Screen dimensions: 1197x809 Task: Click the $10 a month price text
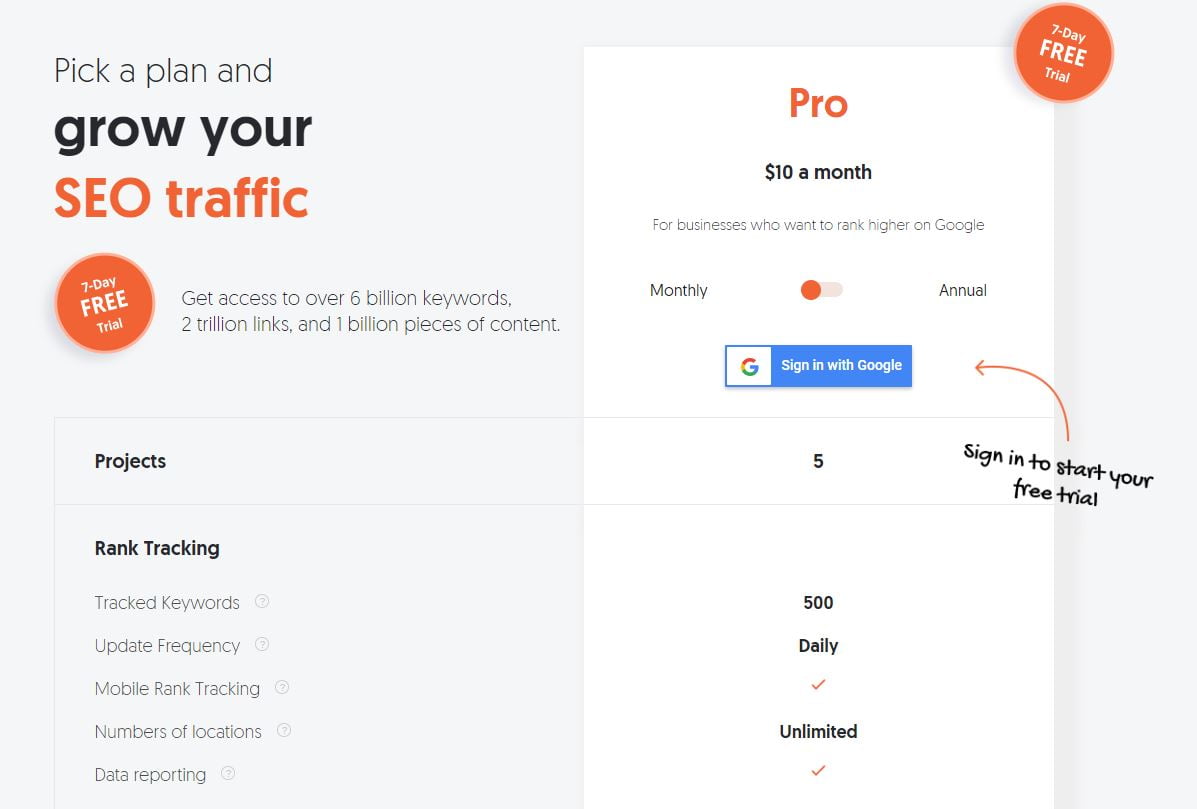818,172
